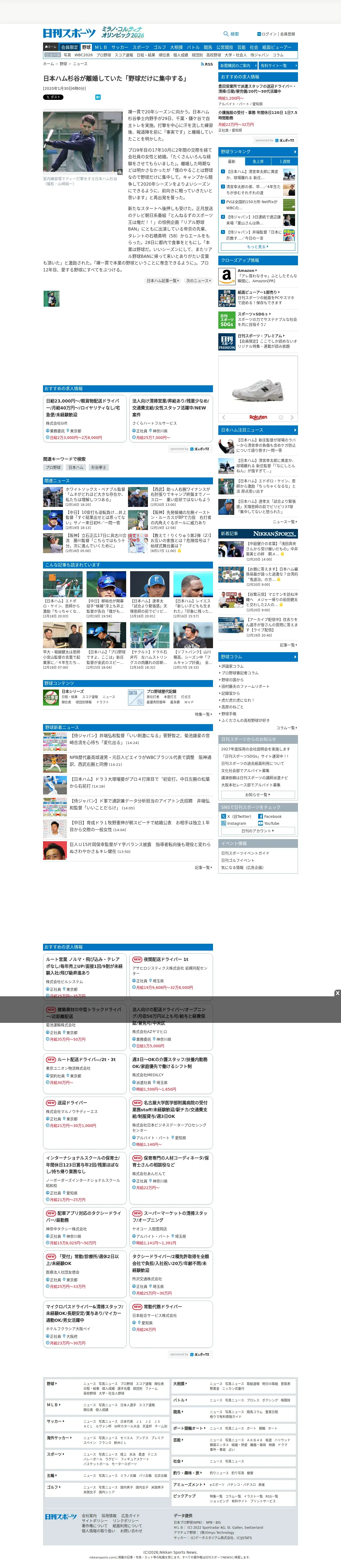This screenshot has width=341, height=1568.
Task: Open プロ野球 in the sub-navigation
Action: click(x=104, y=55)
